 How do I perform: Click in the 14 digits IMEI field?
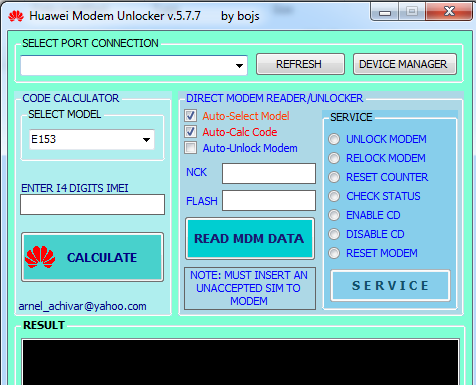click(x=92, y=204)
